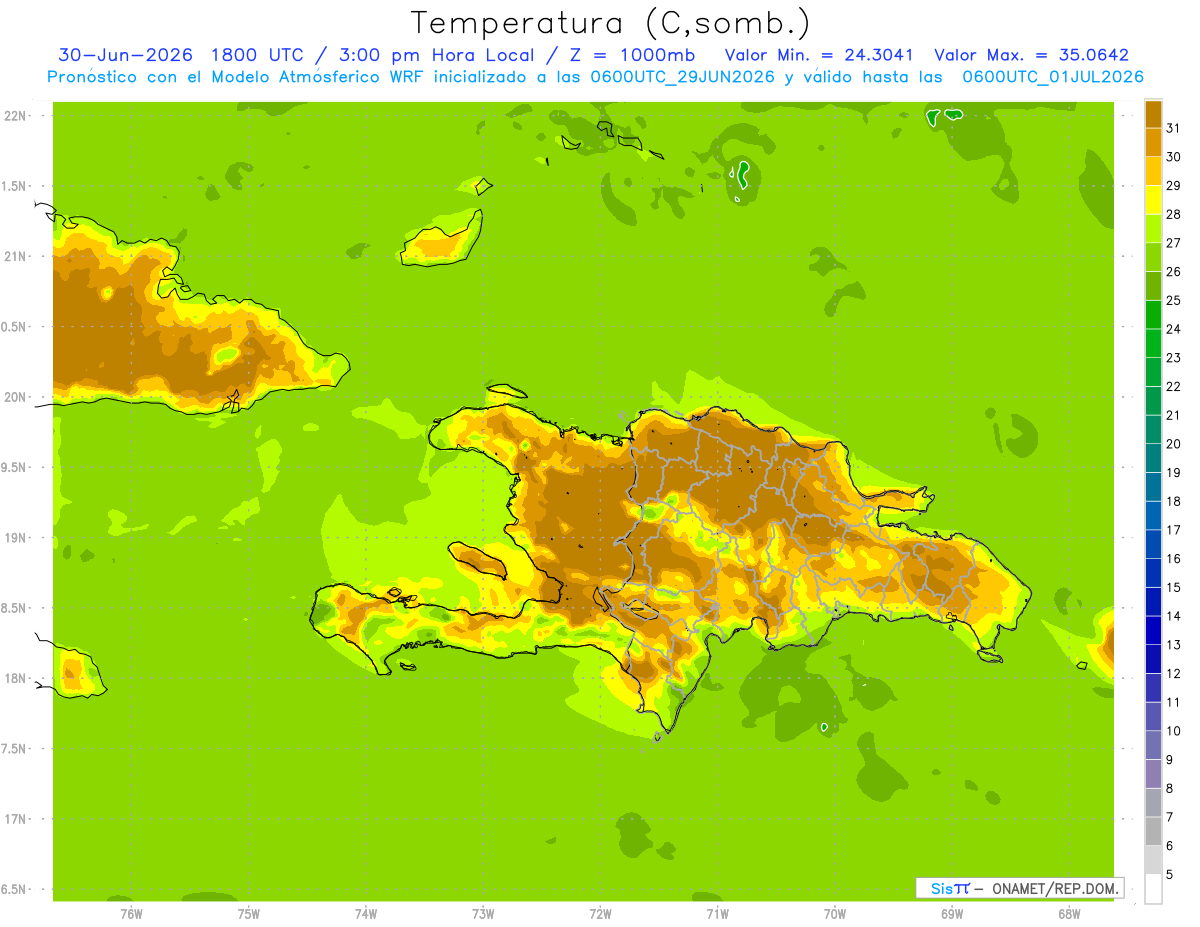Click the "75W" longitude label
This screenshot has height=927, width=1200.
tap(248, 914)
